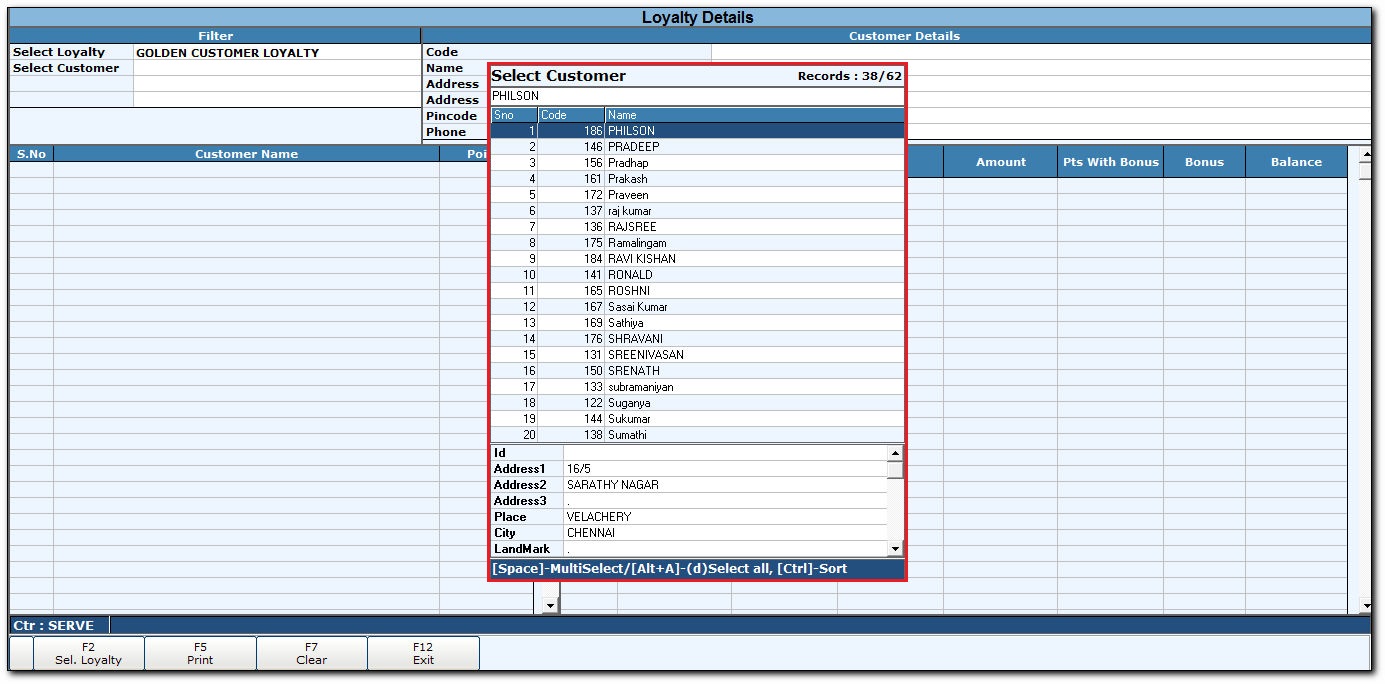The image size is (1385, 684).
Task: Select the Ramalingam customer row
Action: coord(697,243)
